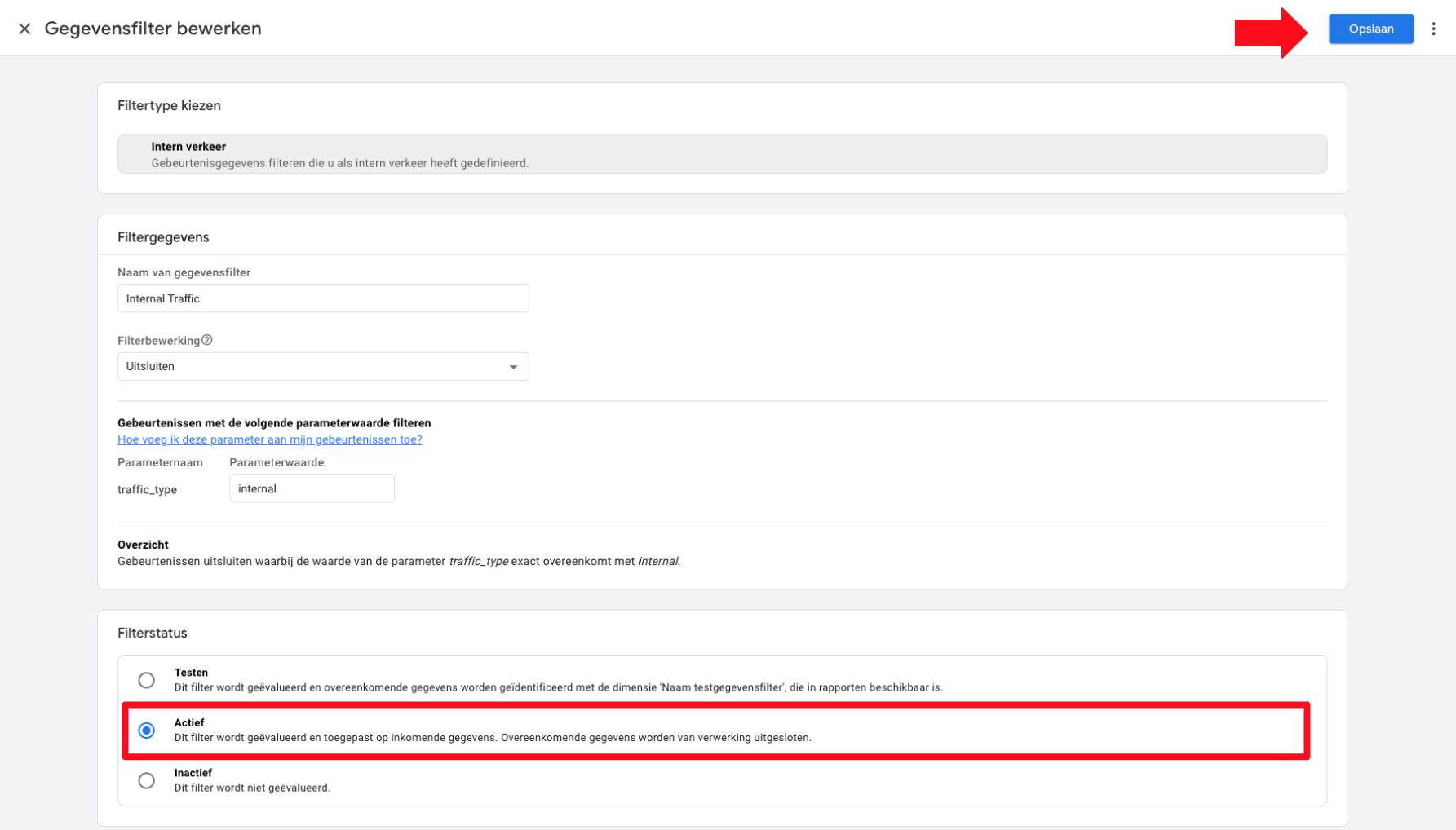Click the traffic_type parameter name

148,490
